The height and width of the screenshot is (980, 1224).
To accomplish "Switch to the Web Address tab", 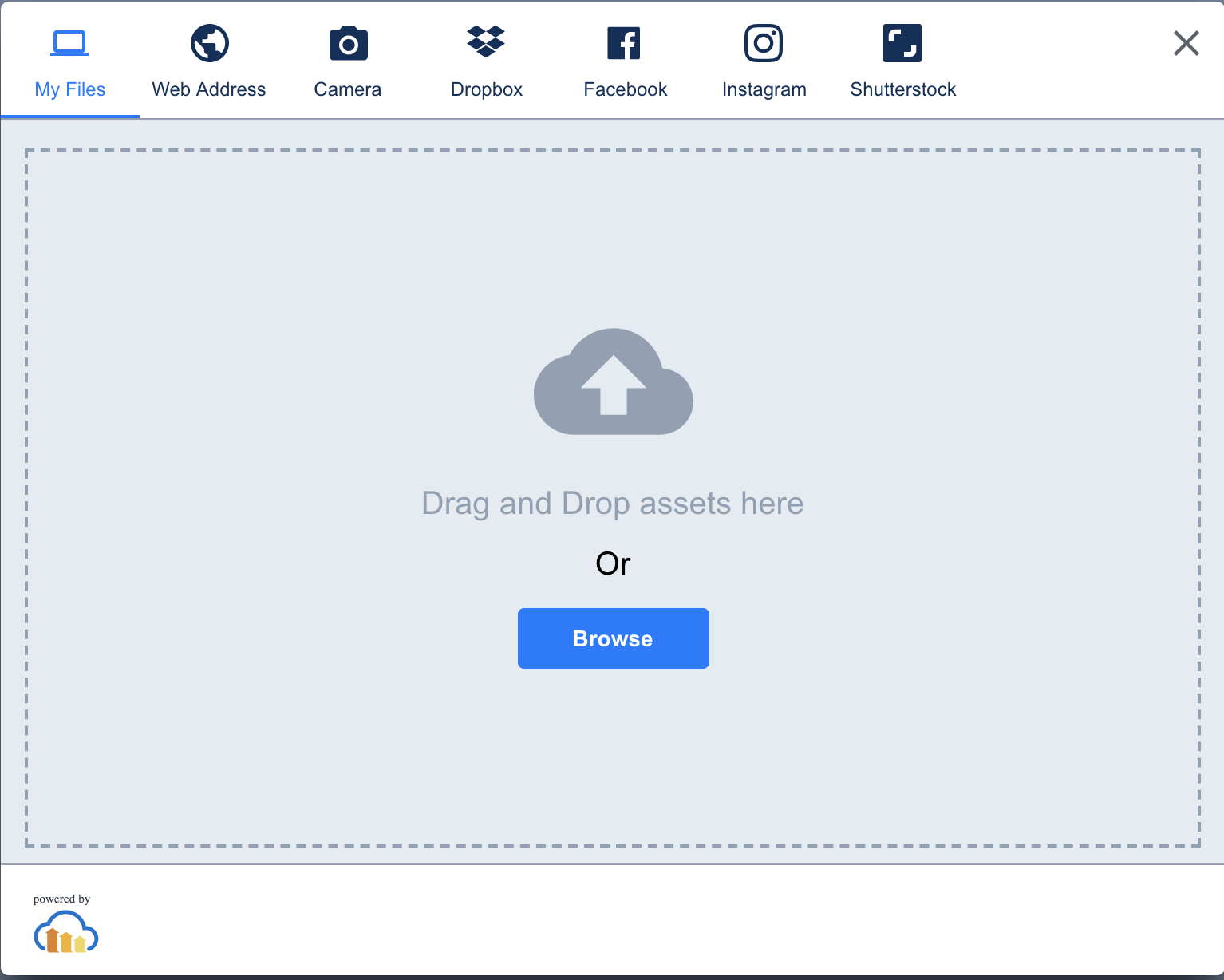I will pyautogui.click(x=209, y=89).
